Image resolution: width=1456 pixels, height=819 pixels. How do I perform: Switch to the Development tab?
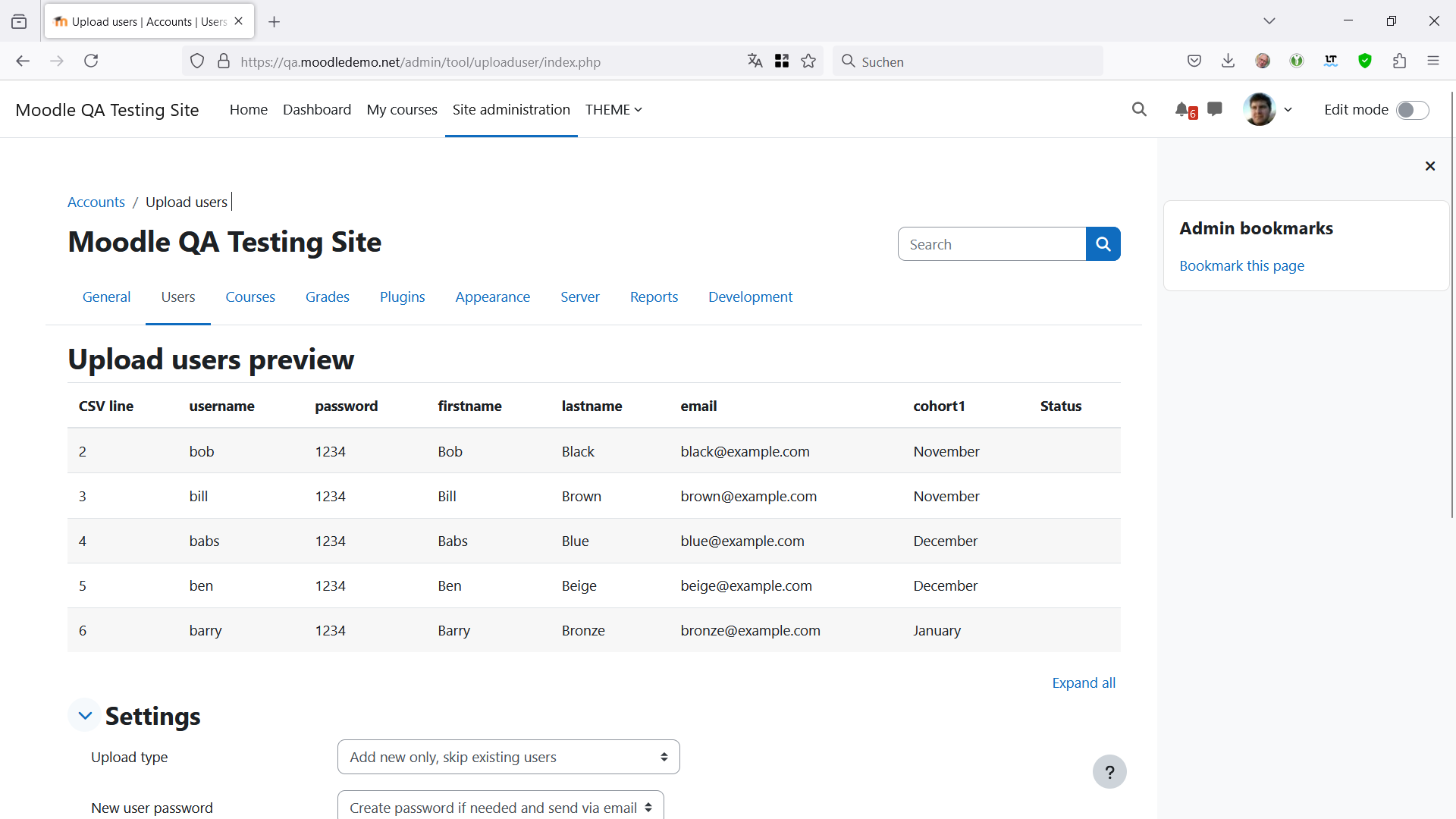[750, 297]
